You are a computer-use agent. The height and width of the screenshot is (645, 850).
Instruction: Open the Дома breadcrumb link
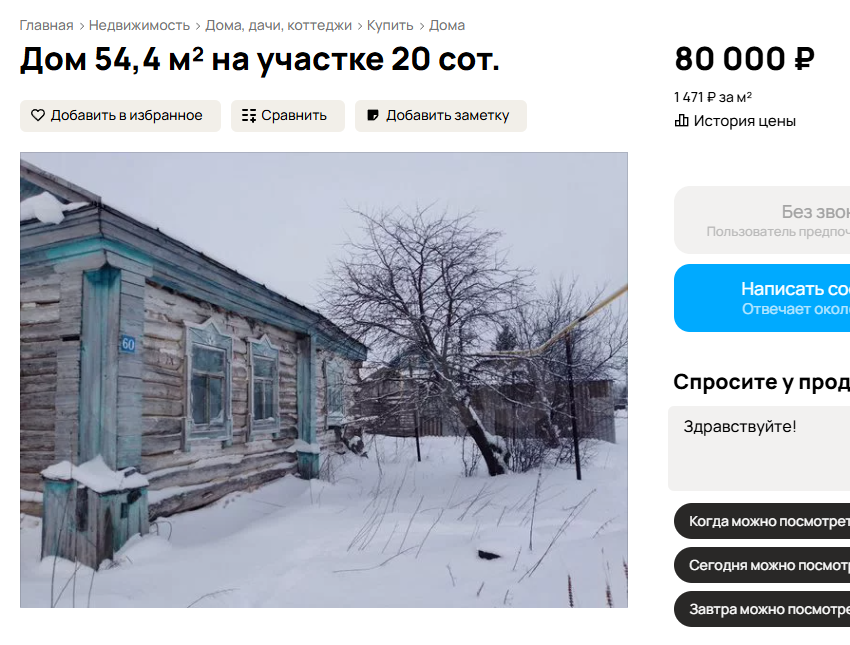(x=447, y=25)
